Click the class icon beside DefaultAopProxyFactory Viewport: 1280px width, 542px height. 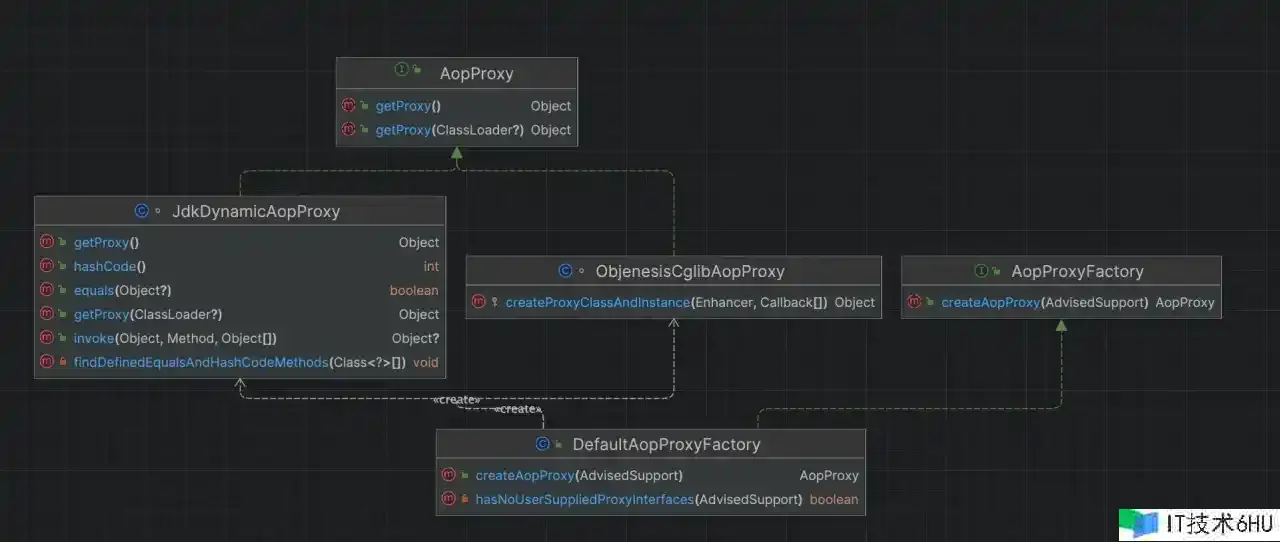point(543,444)
